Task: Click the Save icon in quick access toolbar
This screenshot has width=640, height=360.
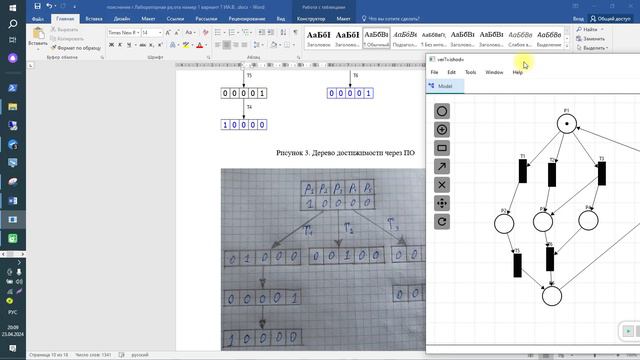Action: click(38, 6)
